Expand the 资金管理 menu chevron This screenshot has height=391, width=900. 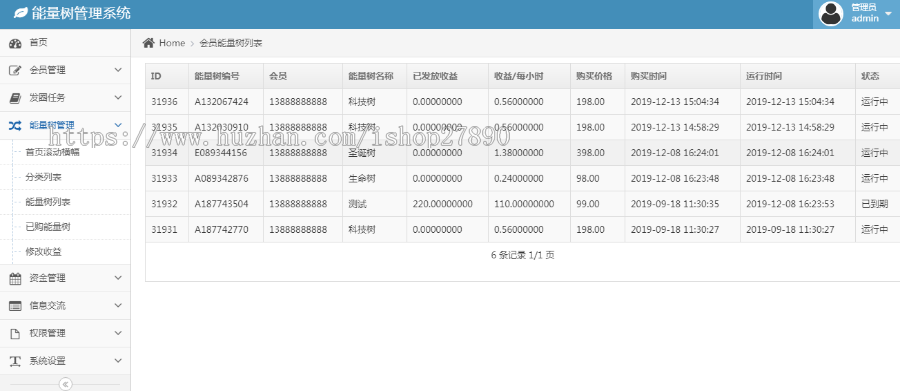coord(118,278)
